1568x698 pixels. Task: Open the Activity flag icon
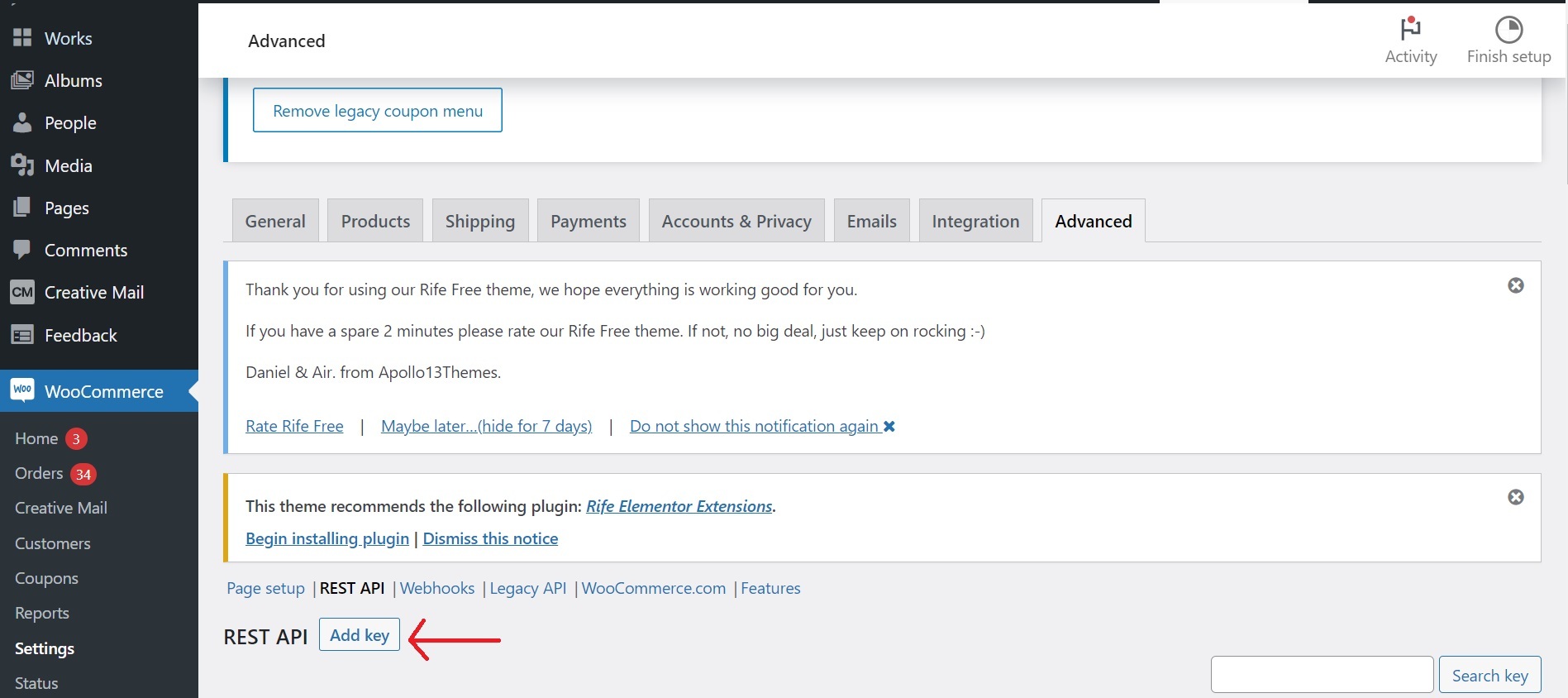pos(1410,29)
